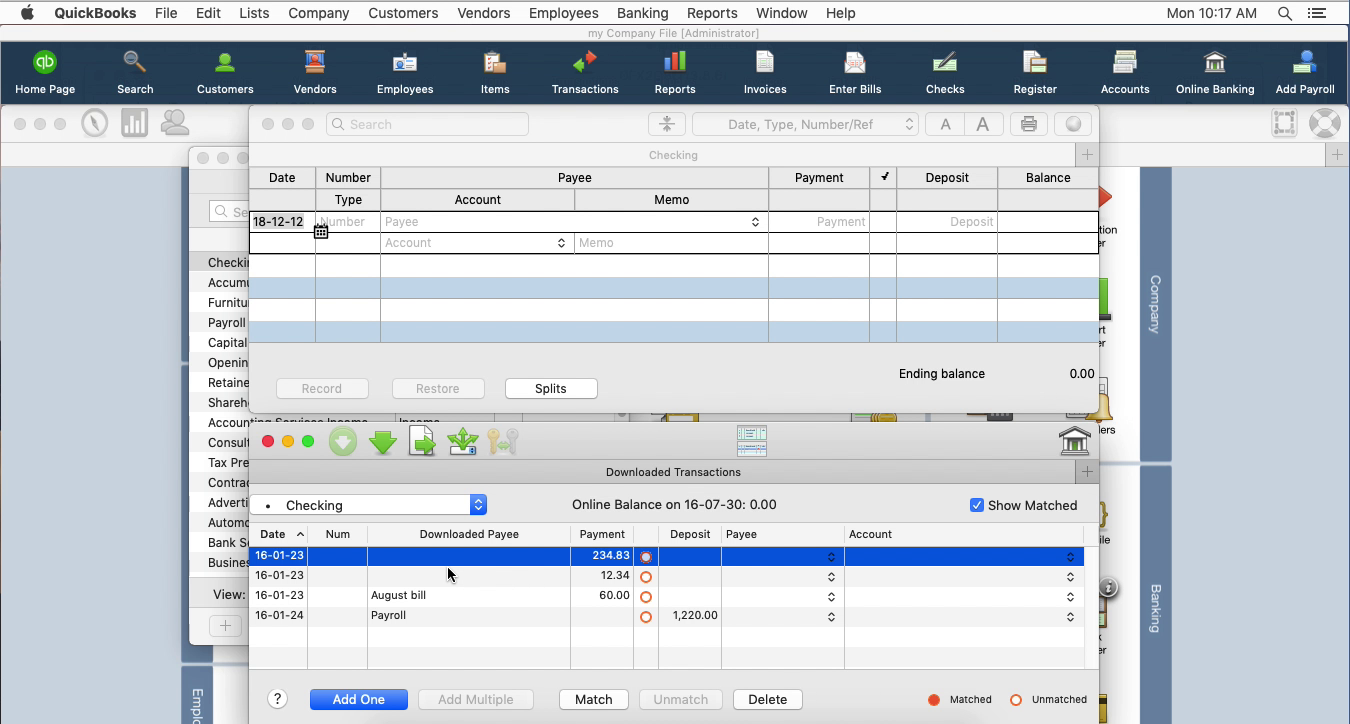This screenshot has width=1350, height=724.
Task: Open the Window menu
Action: click(x=782, y=13)
